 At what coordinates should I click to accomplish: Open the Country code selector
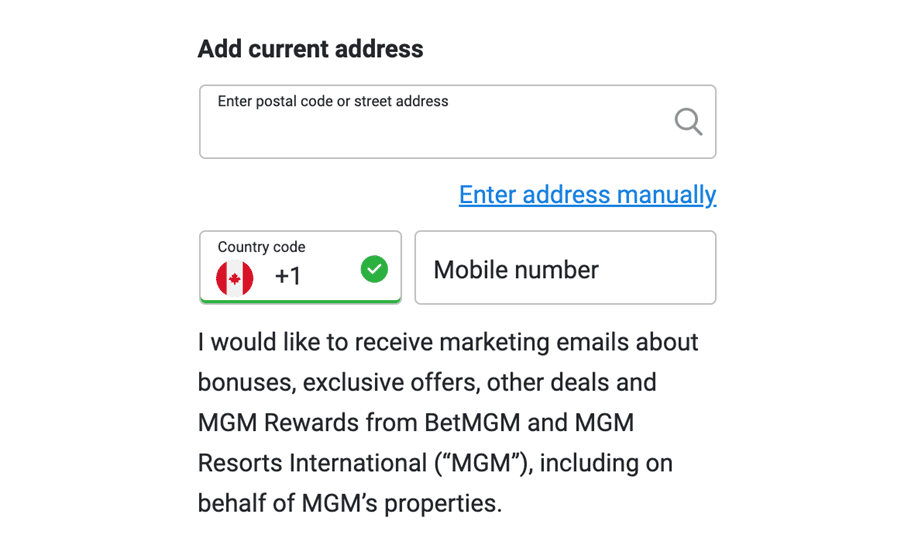[x=300, y=268]
